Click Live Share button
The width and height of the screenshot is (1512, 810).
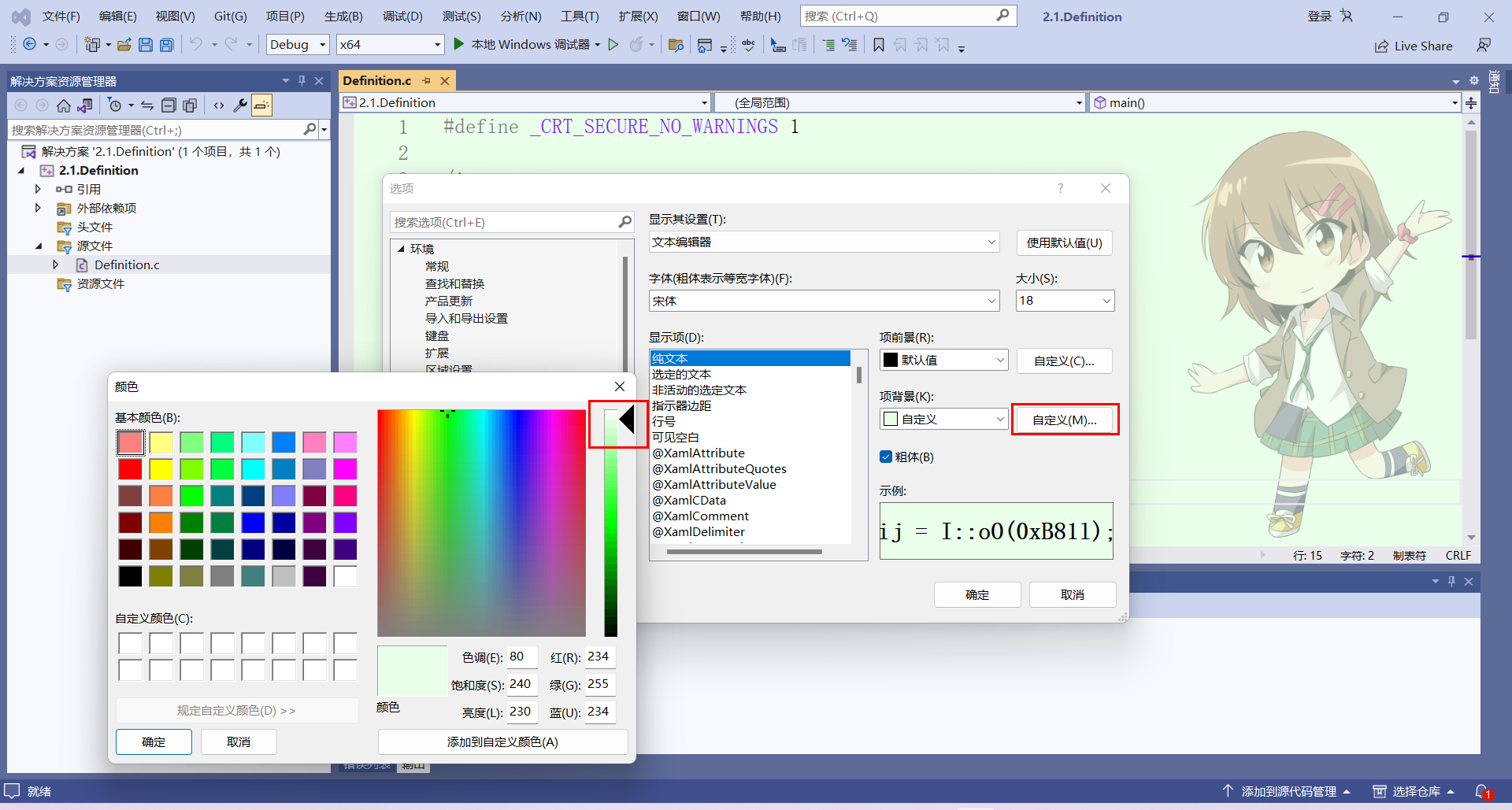pos(1414,46)
